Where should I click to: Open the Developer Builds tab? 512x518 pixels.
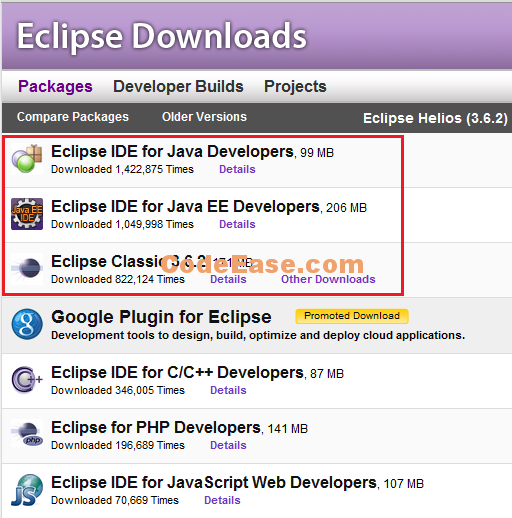[178, 87]
